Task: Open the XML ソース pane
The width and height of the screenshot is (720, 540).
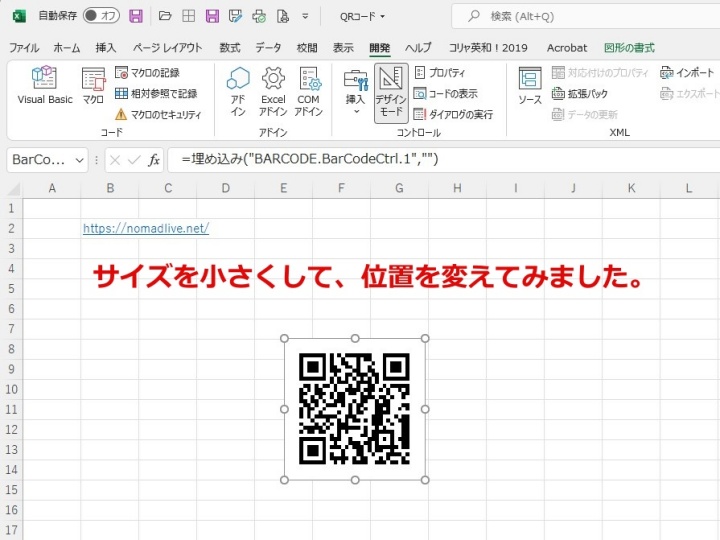Action: point(530,85)
